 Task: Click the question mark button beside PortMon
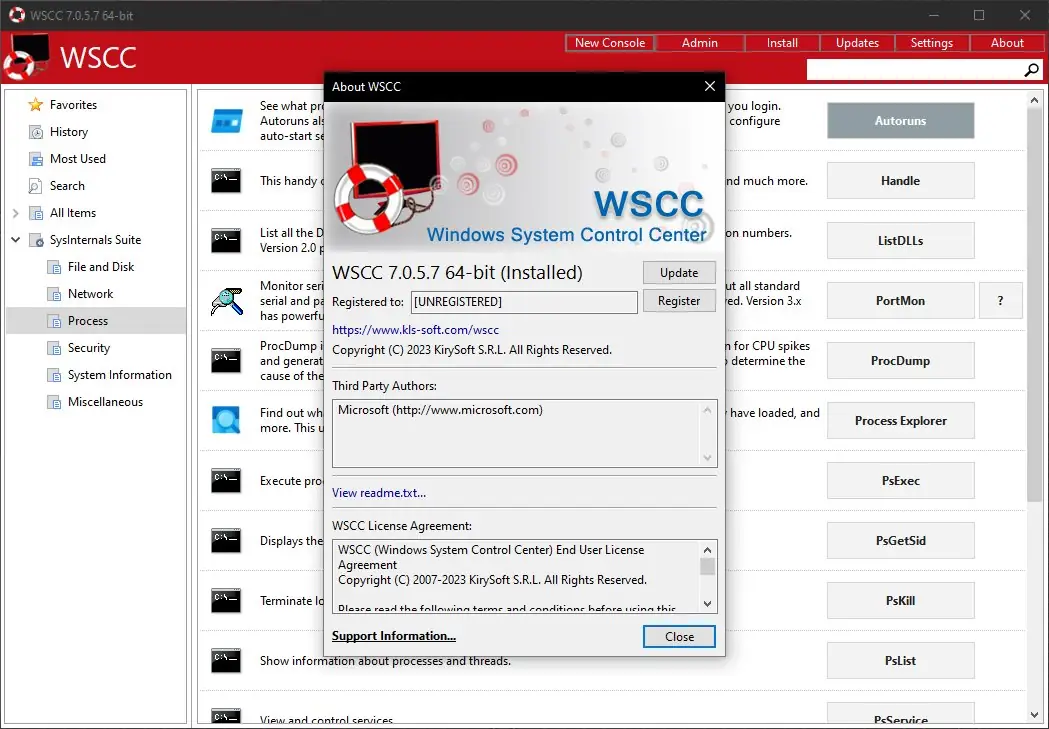(1001, 300)
